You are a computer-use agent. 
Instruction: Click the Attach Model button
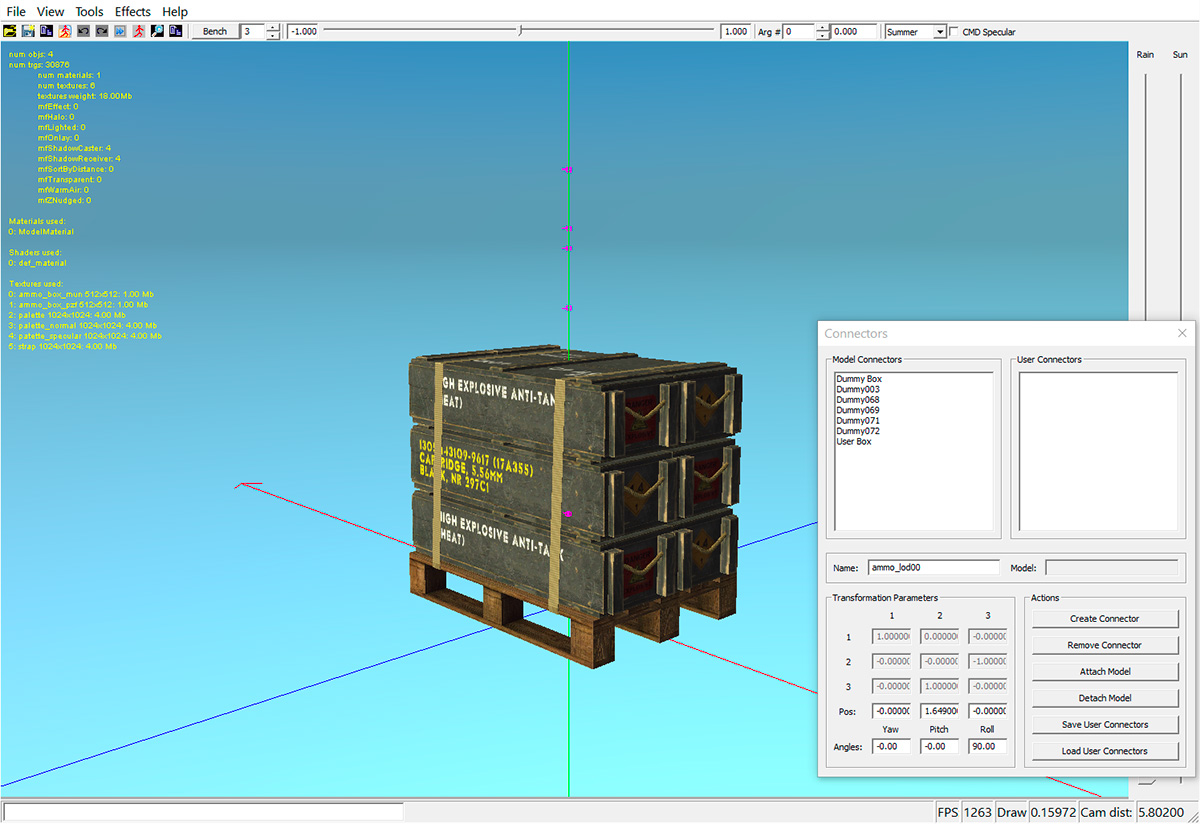[x=1105, y=672]
